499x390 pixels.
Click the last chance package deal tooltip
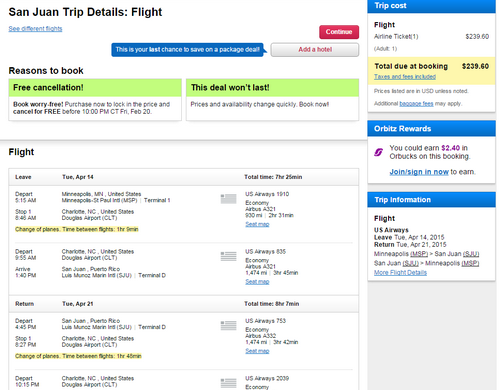coord(188,50)
